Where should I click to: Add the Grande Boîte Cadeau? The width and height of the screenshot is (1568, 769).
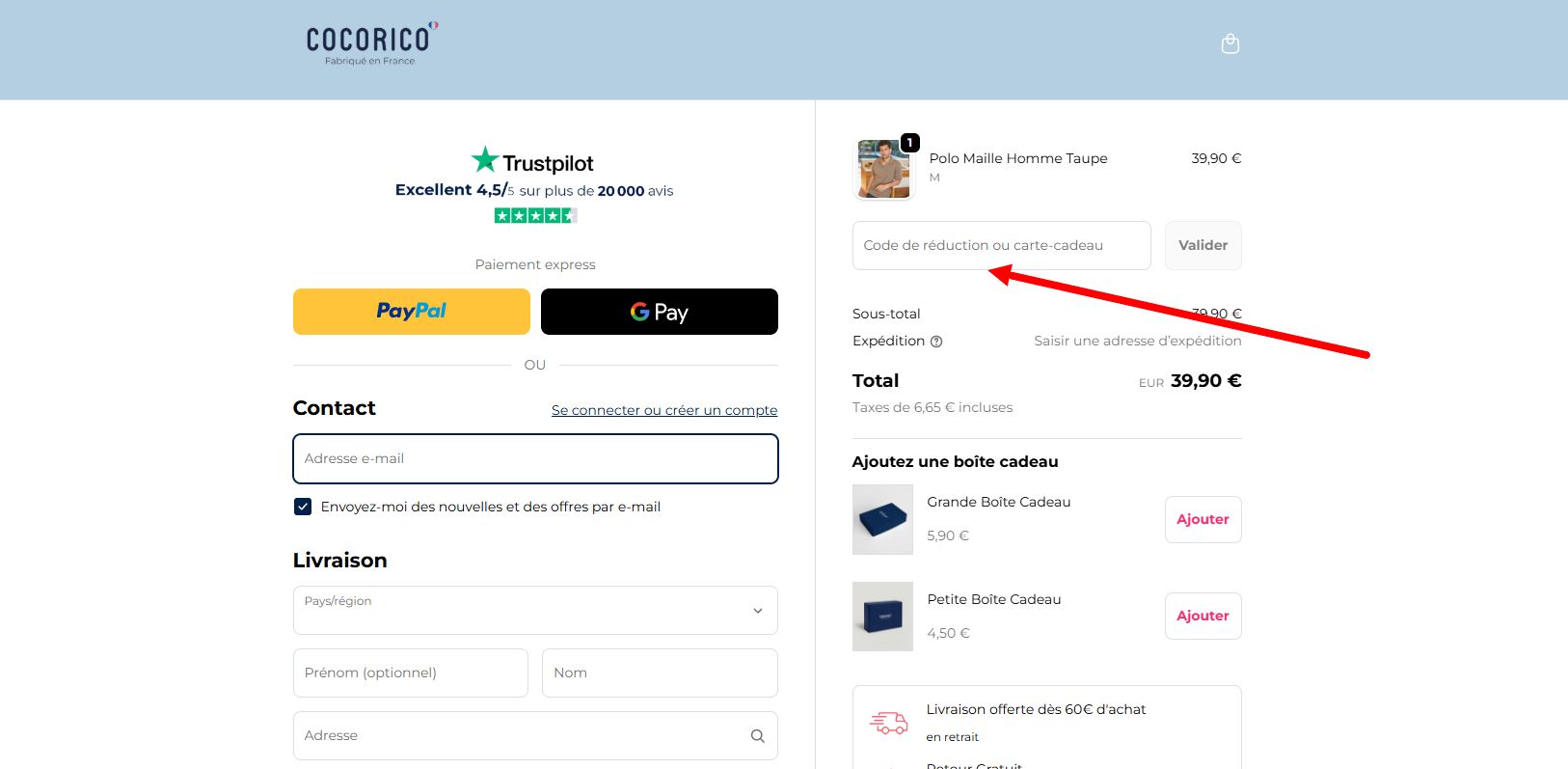[x=1203, y=519]
